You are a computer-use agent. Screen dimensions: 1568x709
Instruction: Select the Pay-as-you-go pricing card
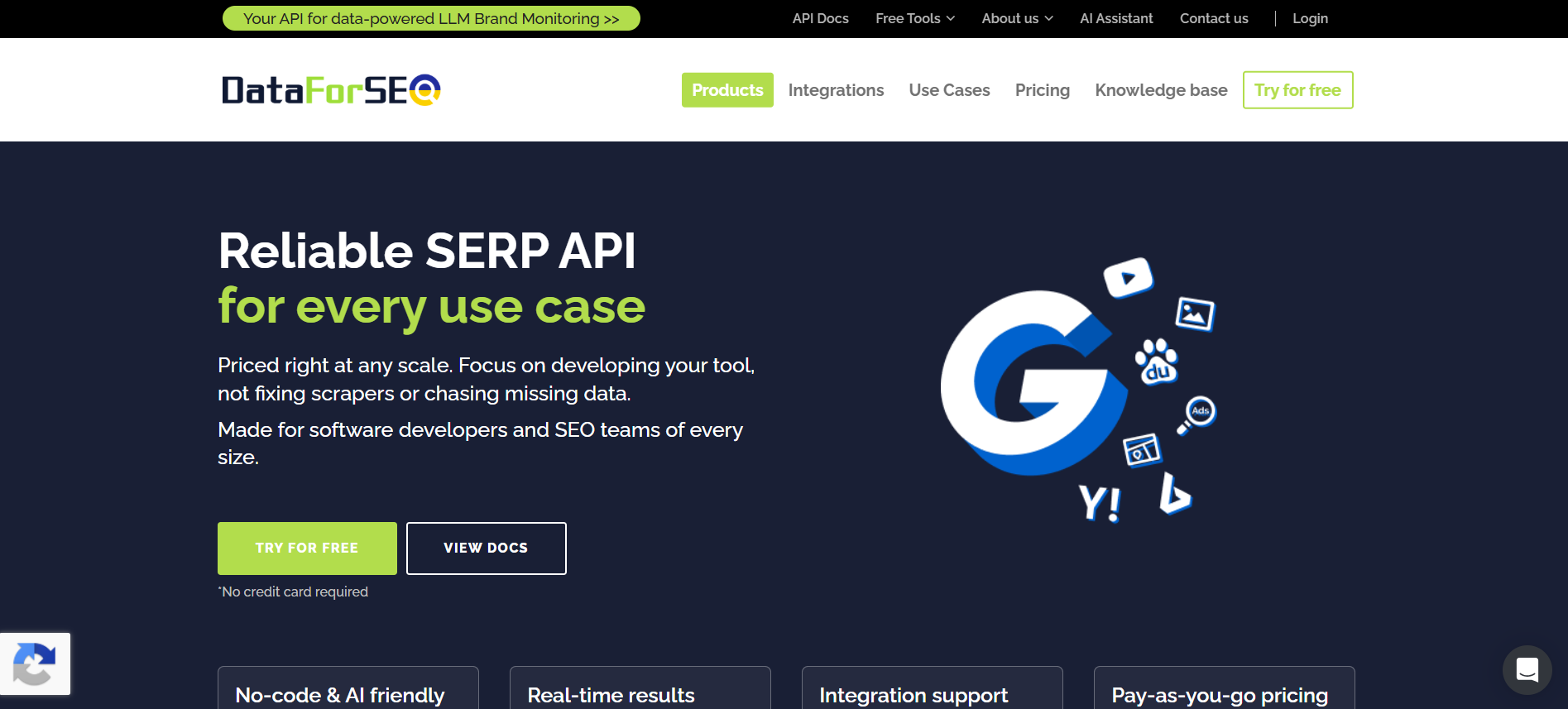click(x=1224, y=688)
